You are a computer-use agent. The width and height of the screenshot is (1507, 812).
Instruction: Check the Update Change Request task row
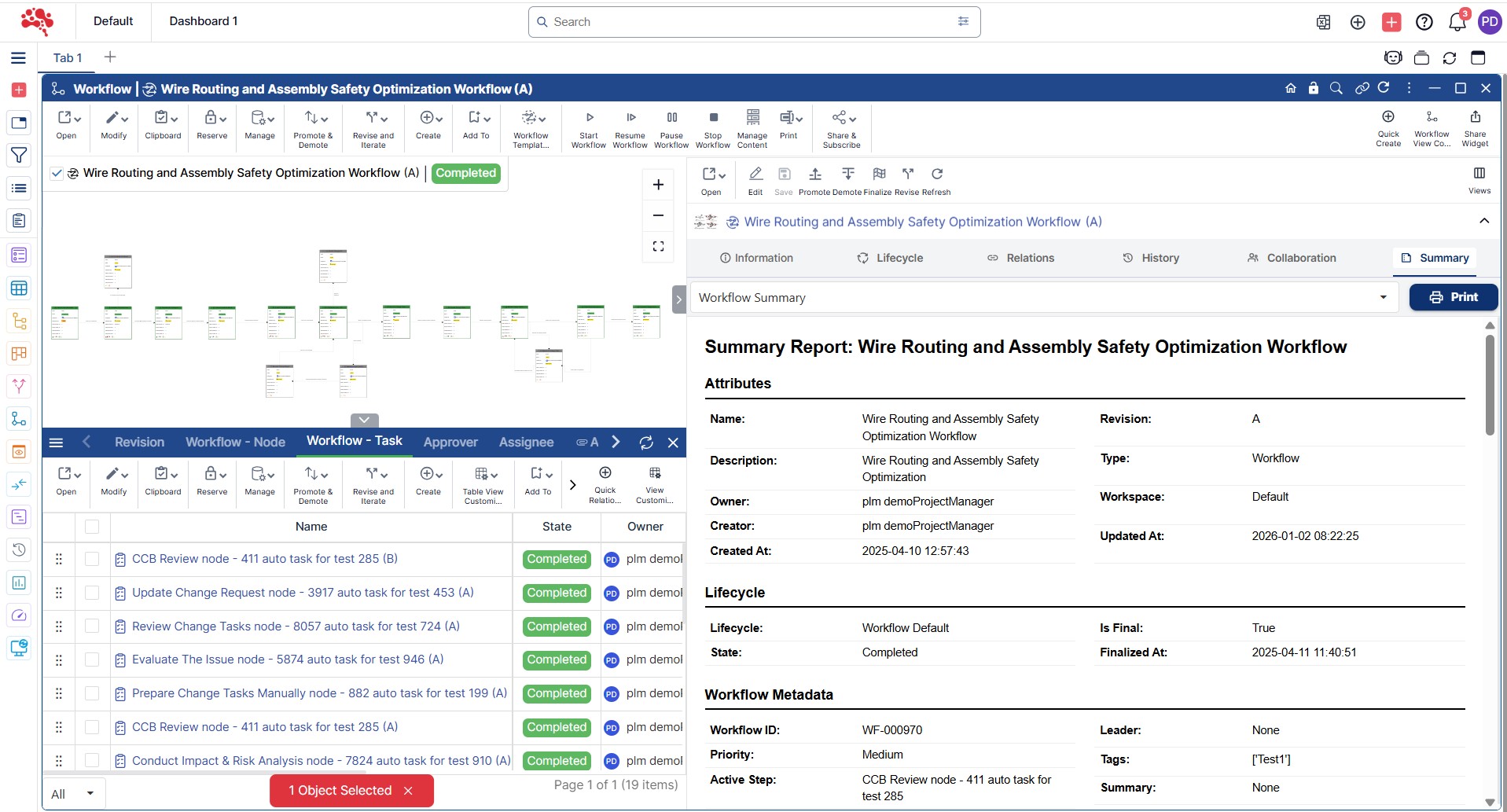tap(92, 593)
